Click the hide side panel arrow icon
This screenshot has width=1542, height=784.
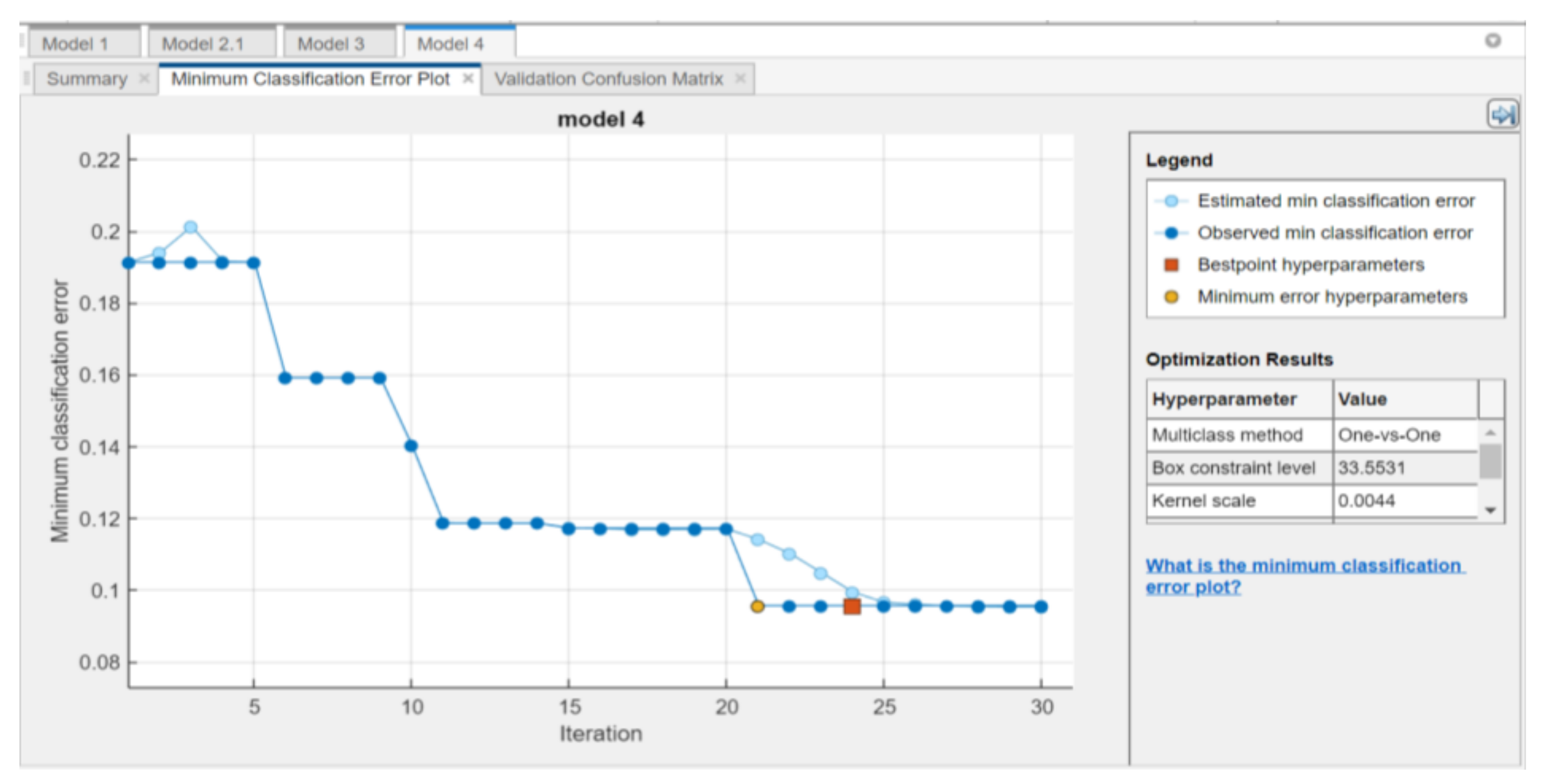(1502, 114)
